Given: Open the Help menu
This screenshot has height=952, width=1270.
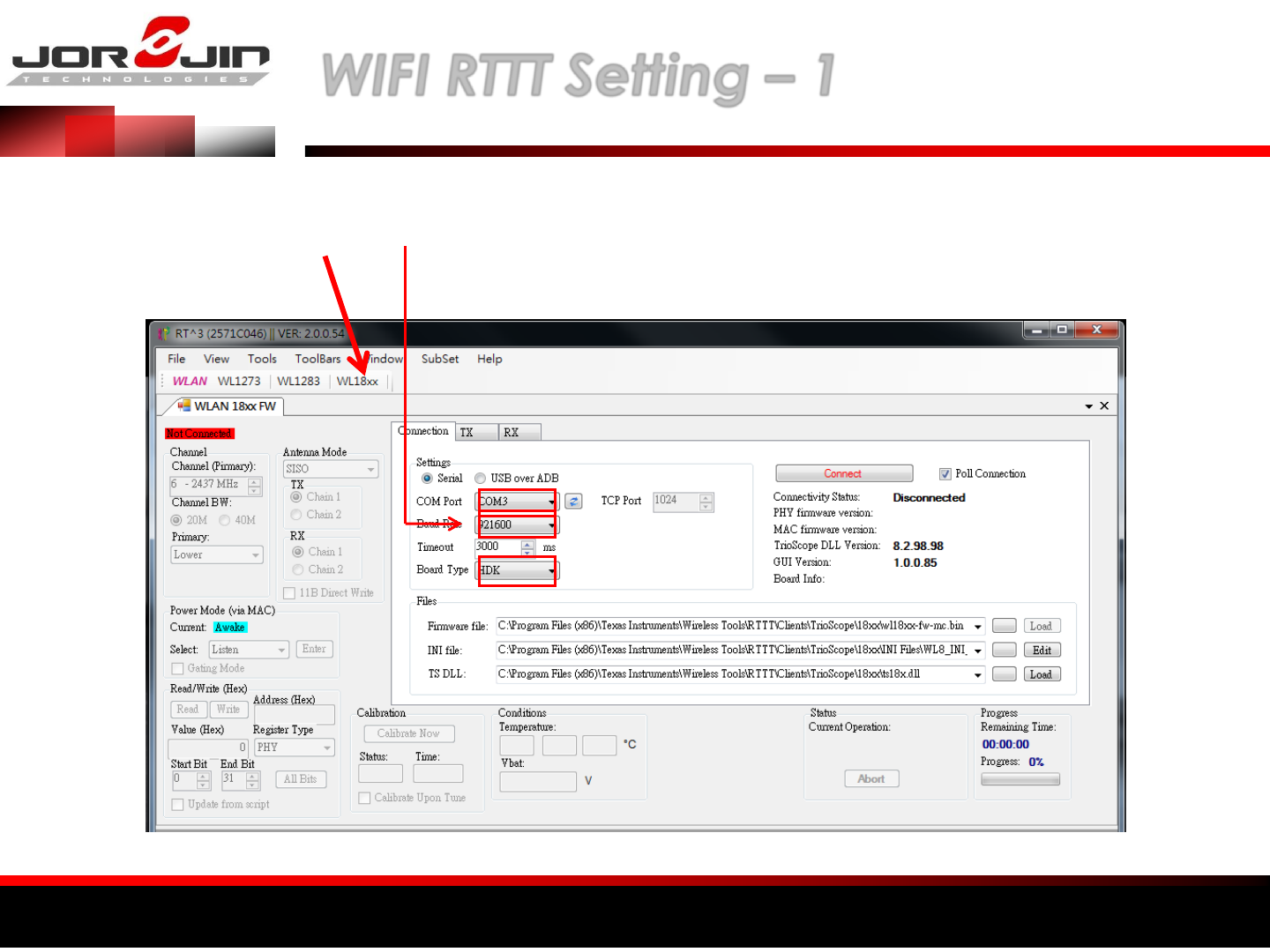Looking at the screenshot, I should pyautogui.click(x=489, y=359).
